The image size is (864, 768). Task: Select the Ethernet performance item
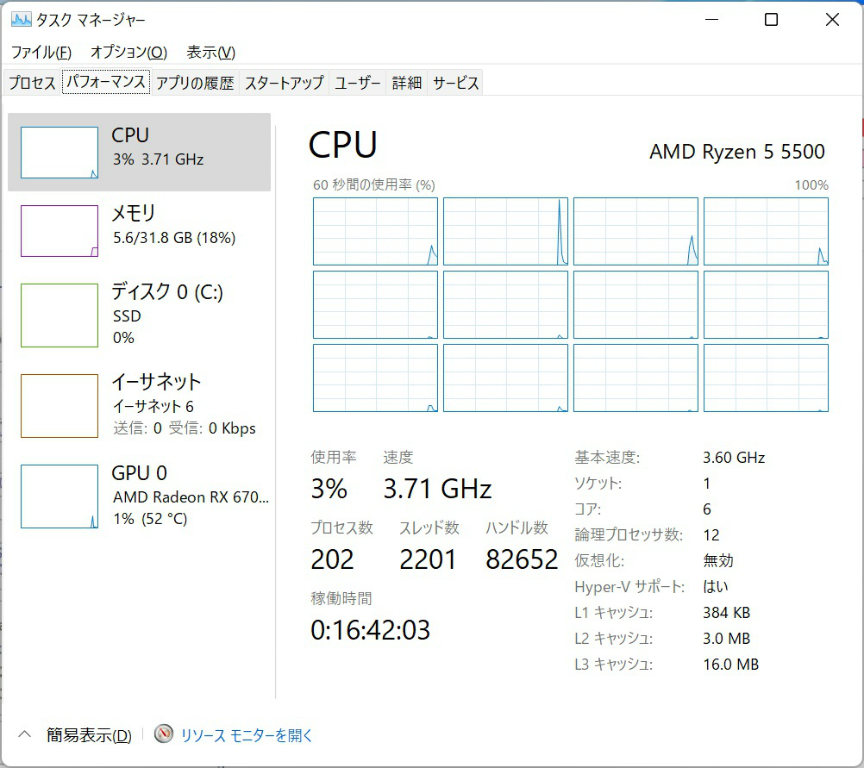click(140, 404)
